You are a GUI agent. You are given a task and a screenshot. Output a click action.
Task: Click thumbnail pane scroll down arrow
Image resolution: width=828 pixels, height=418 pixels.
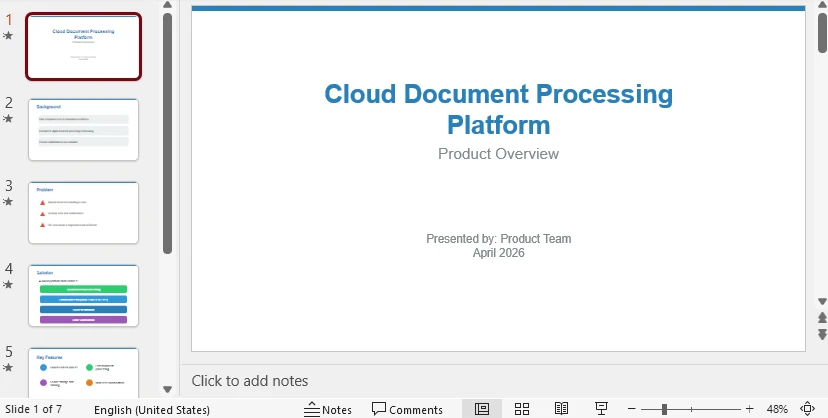[167, 390]
